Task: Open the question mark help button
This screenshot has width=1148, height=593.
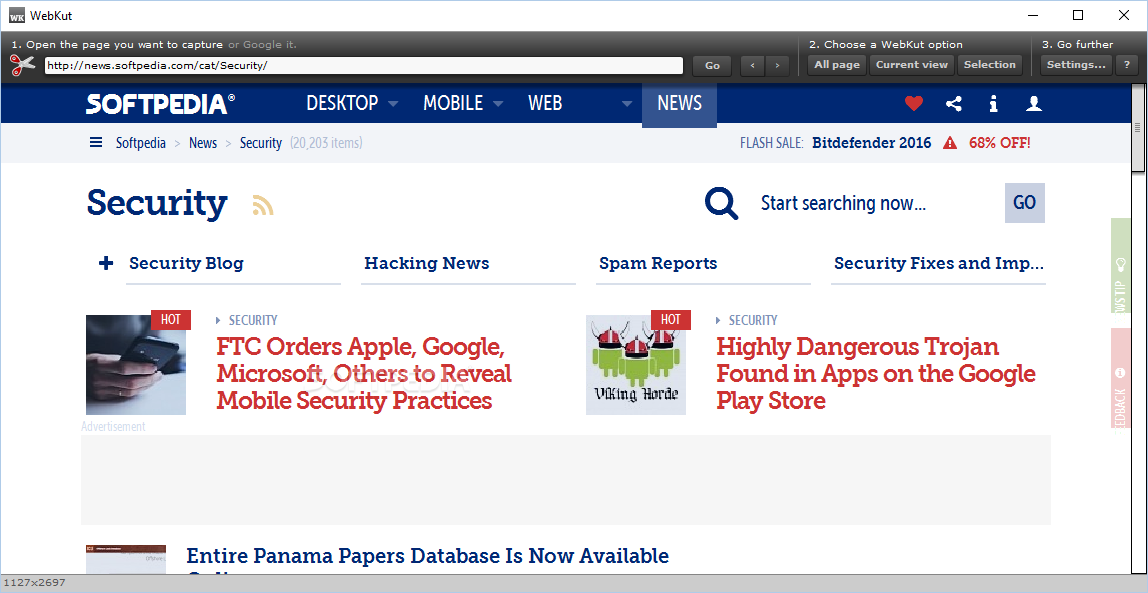Action: 1127,65
